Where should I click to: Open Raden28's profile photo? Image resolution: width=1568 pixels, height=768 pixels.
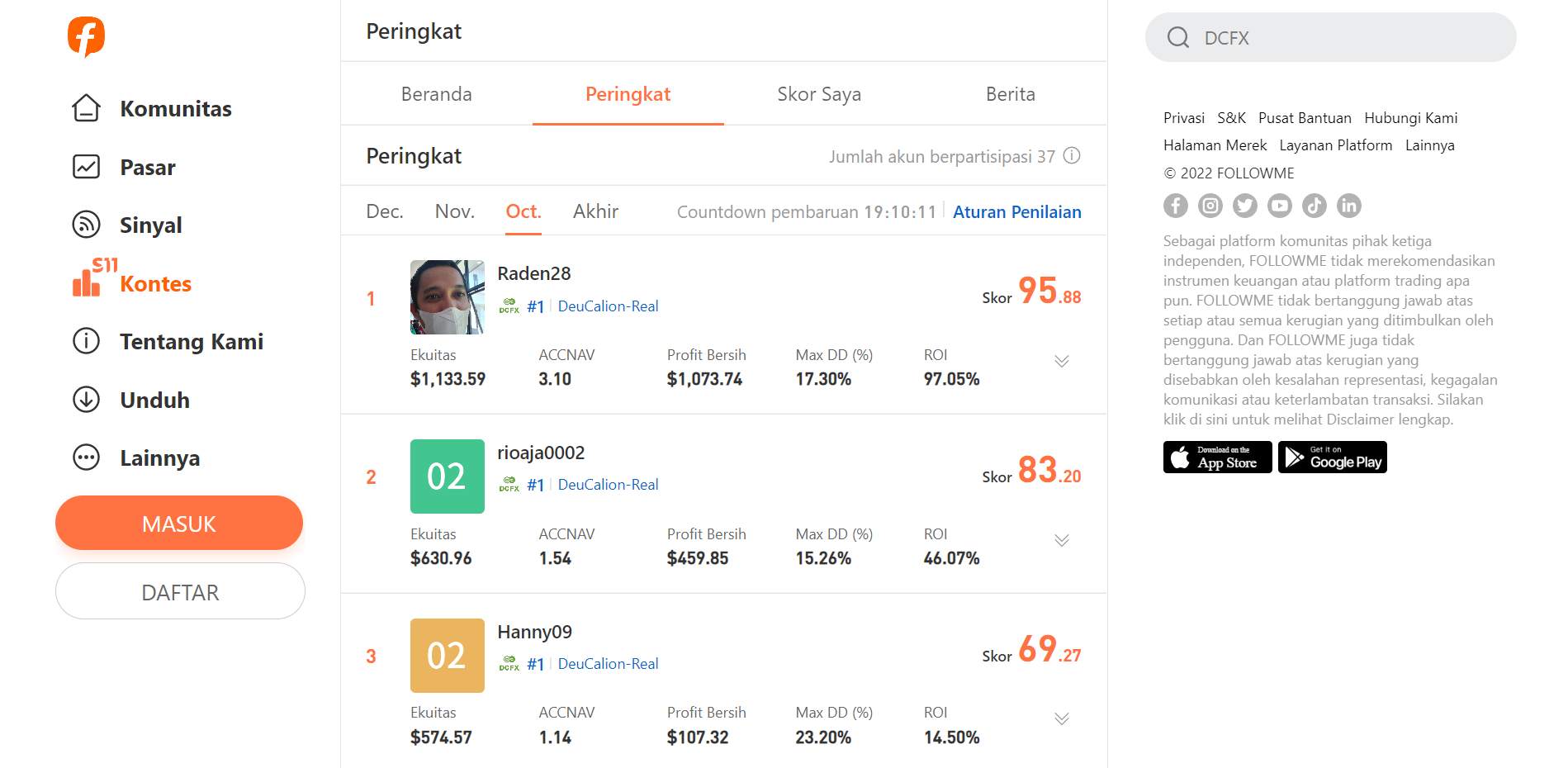coord(447,297)
